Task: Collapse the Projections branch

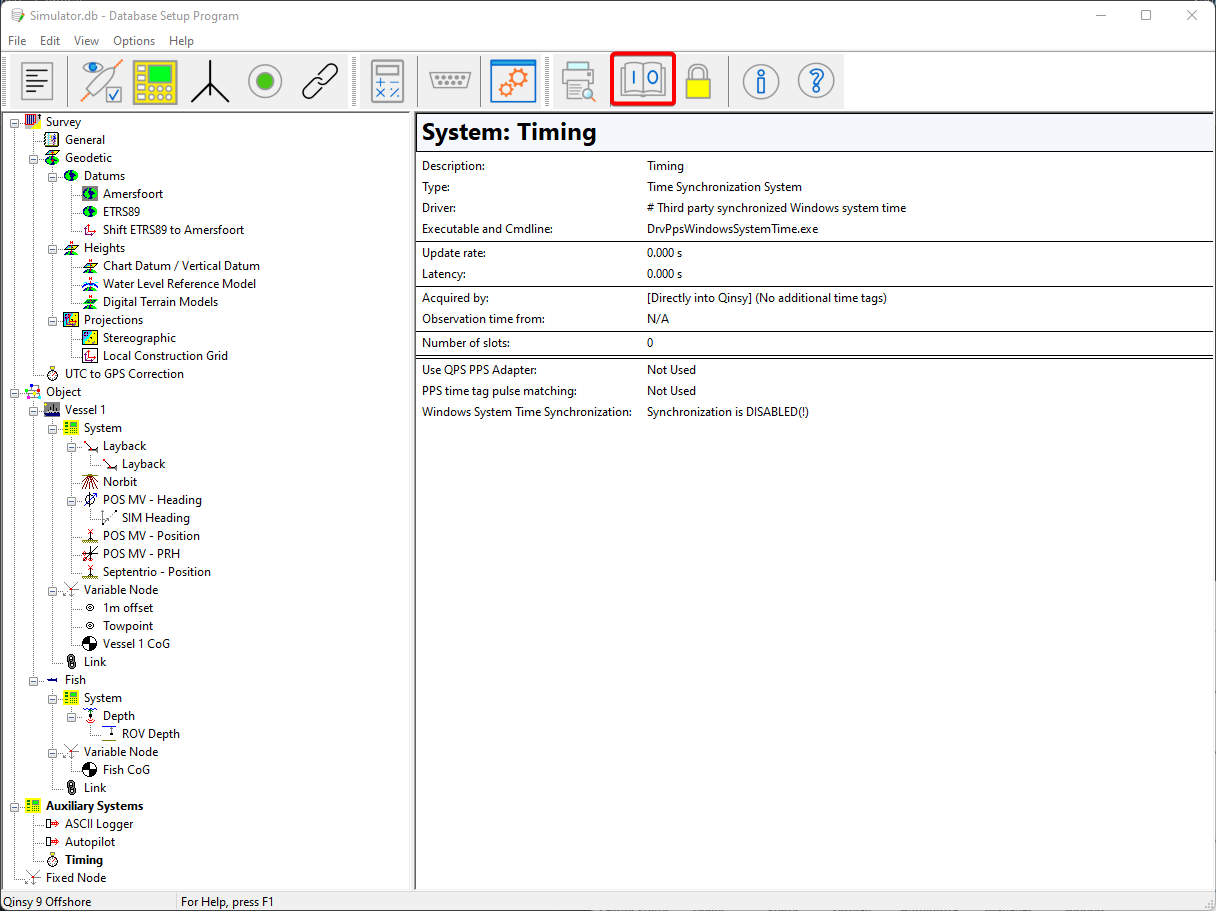Action: (52, 320)
